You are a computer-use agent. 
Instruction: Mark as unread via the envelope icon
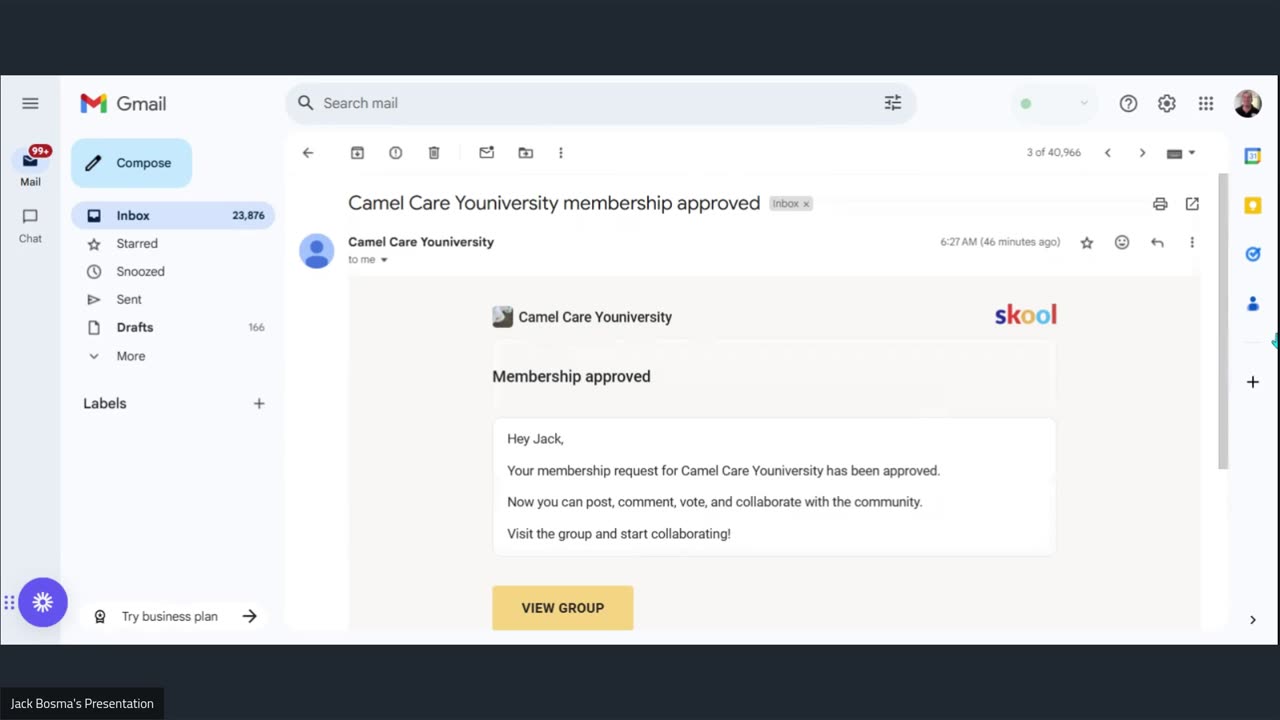[x=487, y=153]
